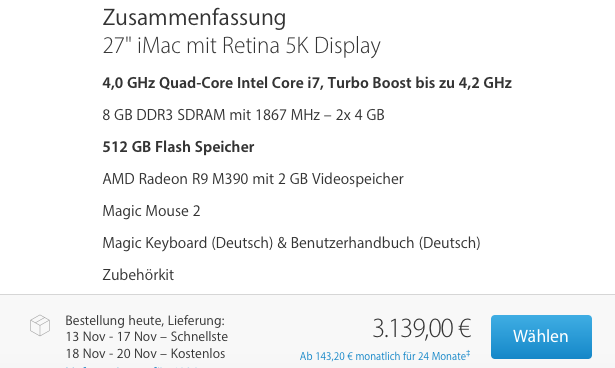The width and height of the screenshot is (615, 368).
Task: Click the 27" iMac Retina 5K subtitle
Action: 242,46
